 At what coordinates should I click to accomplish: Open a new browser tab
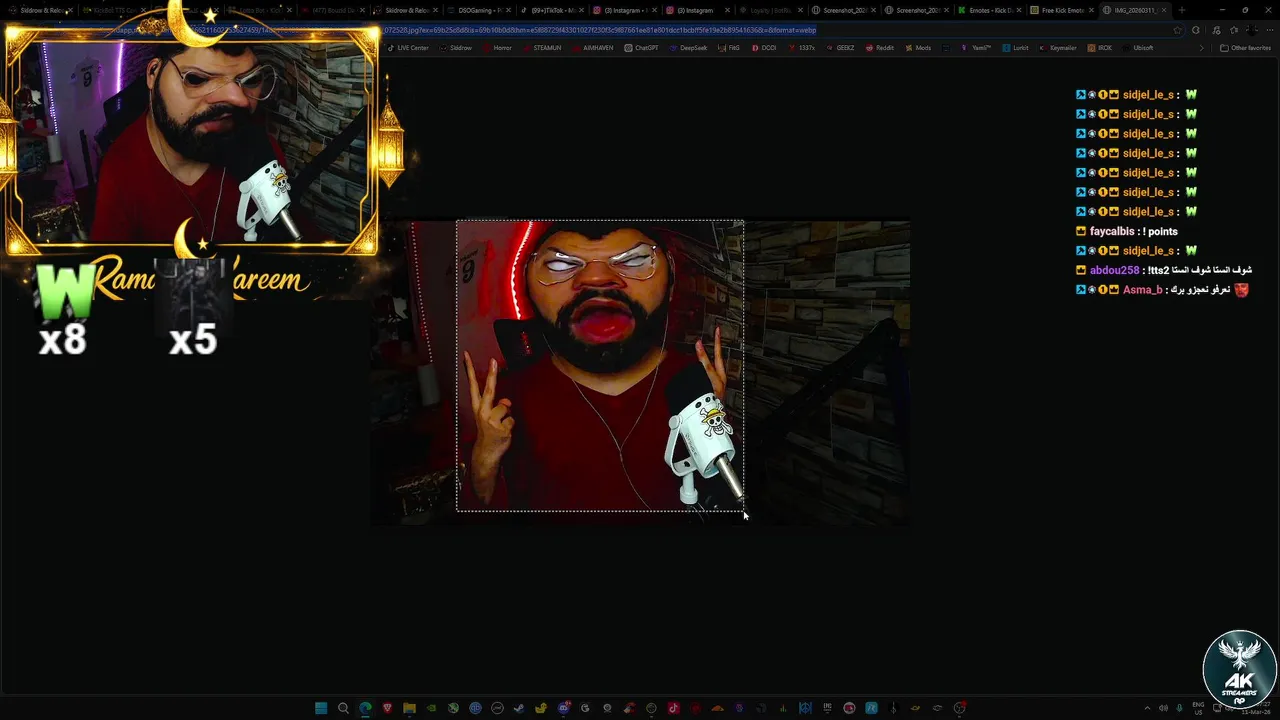click(x=1181, y=10)
